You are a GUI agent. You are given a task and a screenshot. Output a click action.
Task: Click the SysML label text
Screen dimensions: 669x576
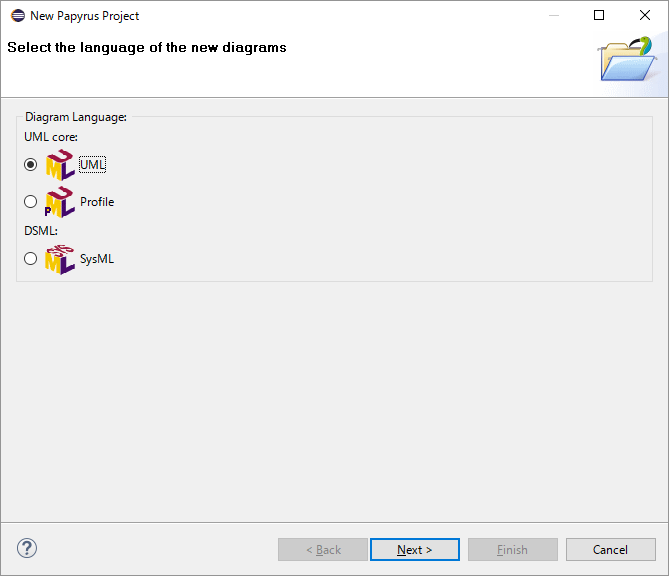pyautogui.click(x=97, y=259)
